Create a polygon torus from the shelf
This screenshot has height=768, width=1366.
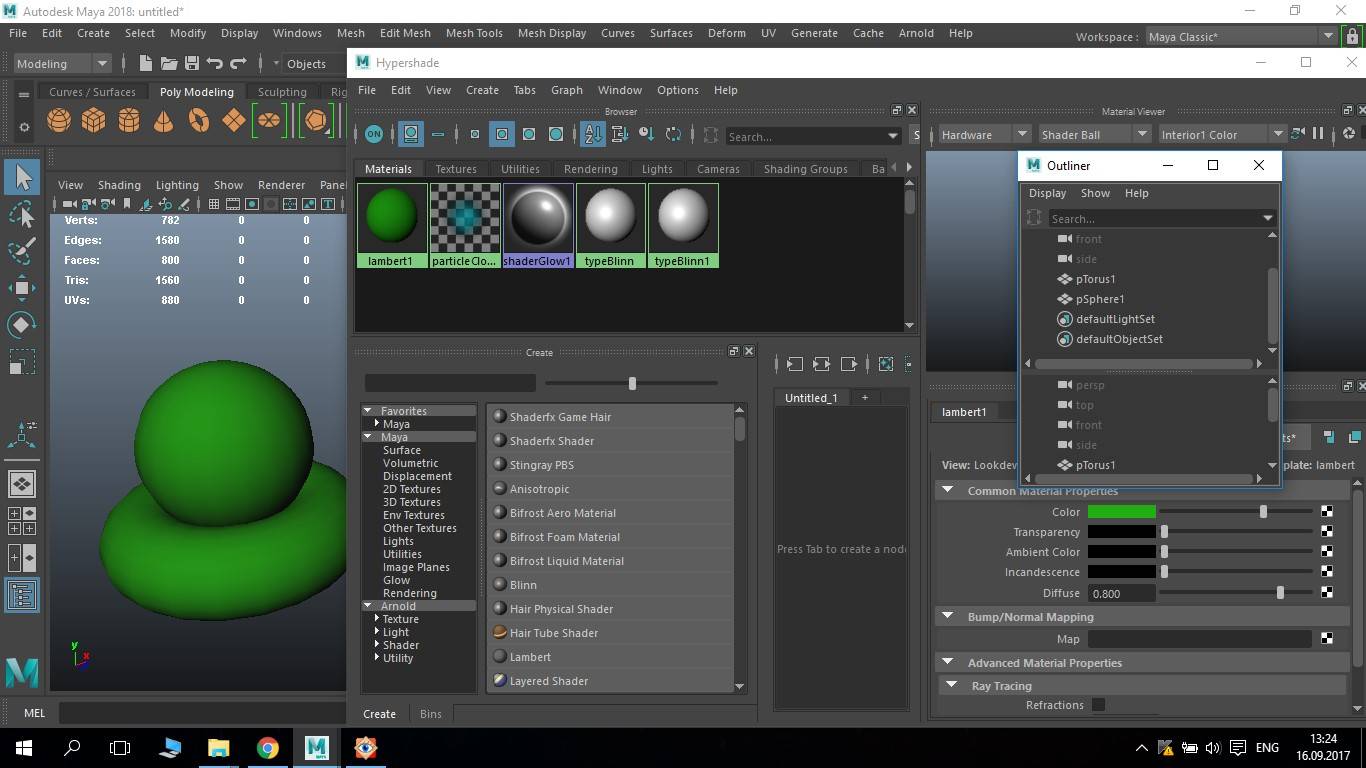[x=199, y=121]
